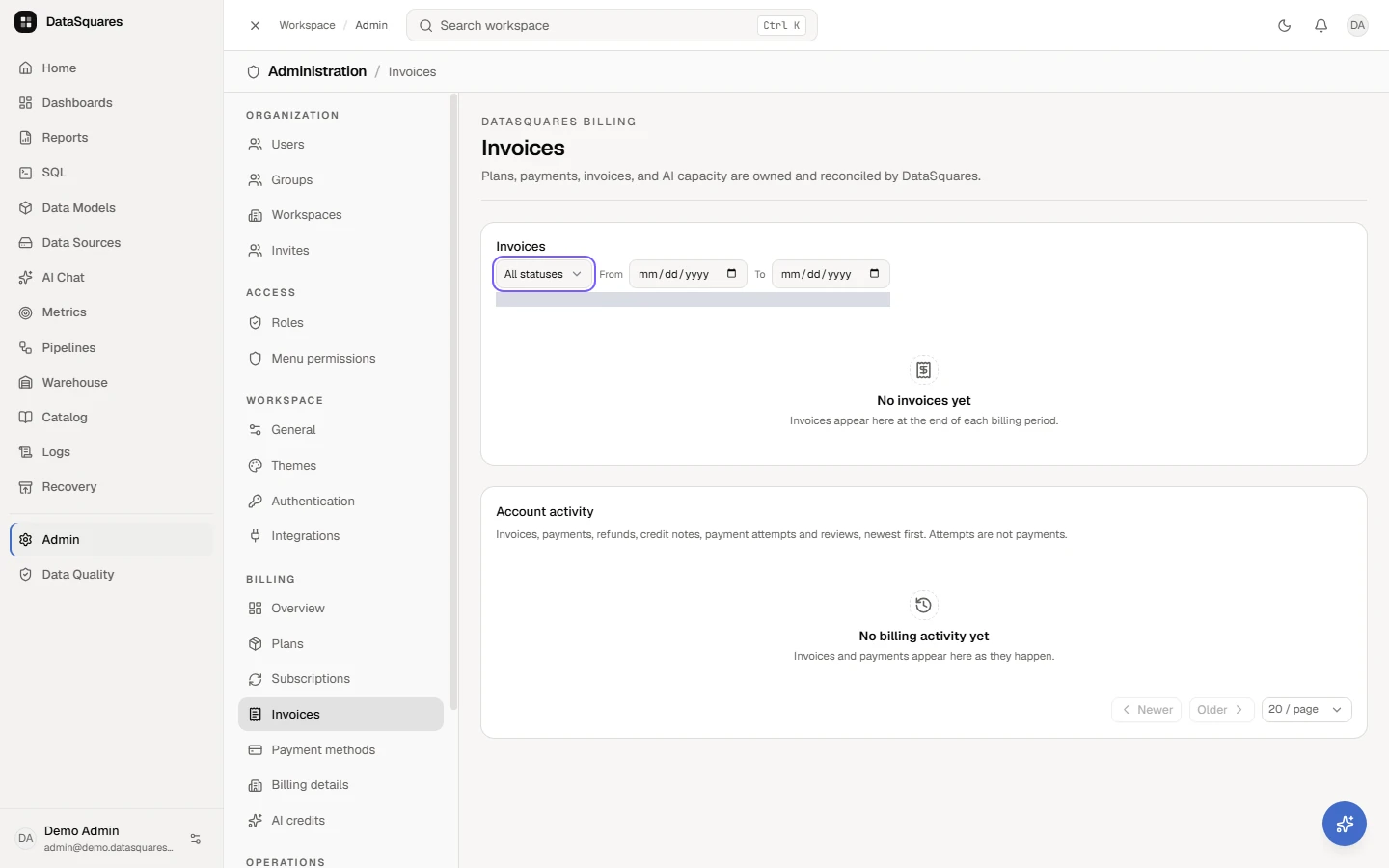This screenshot has width=1389, height=868.
Task: Click the Workspace breadcrumb link
Action: [307, 26]
